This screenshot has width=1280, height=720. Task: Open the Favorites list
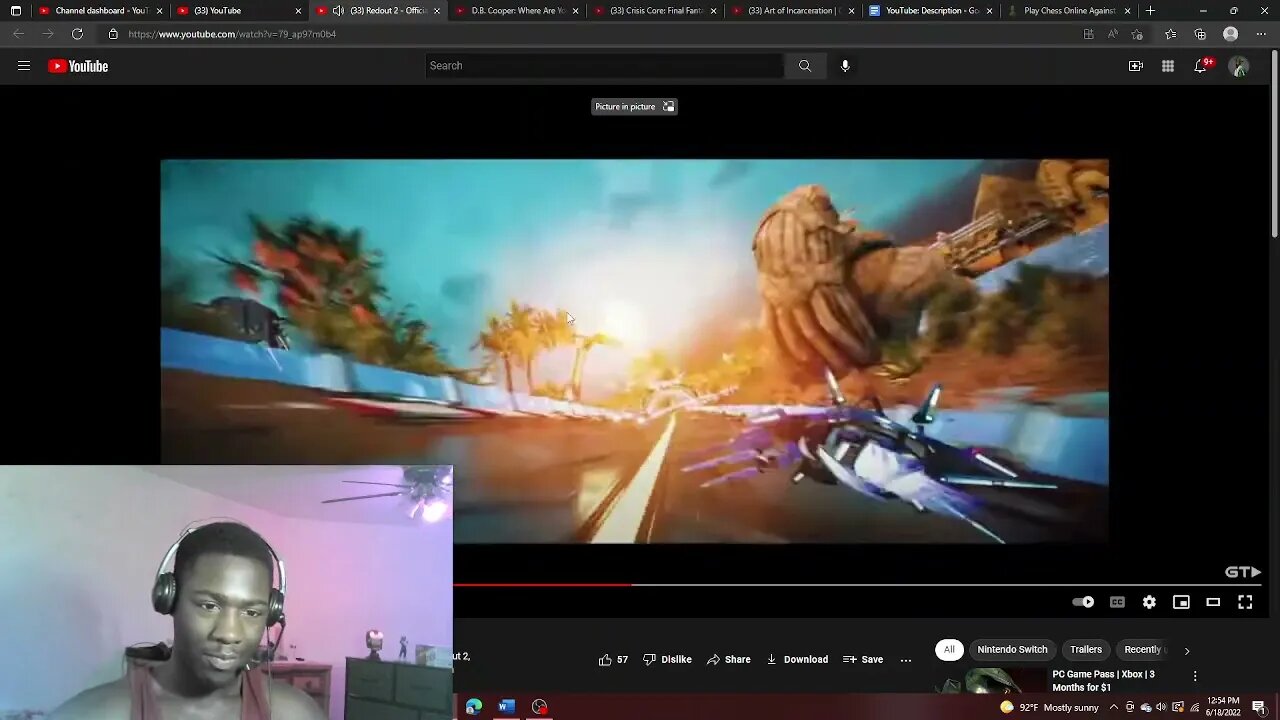1171,34
